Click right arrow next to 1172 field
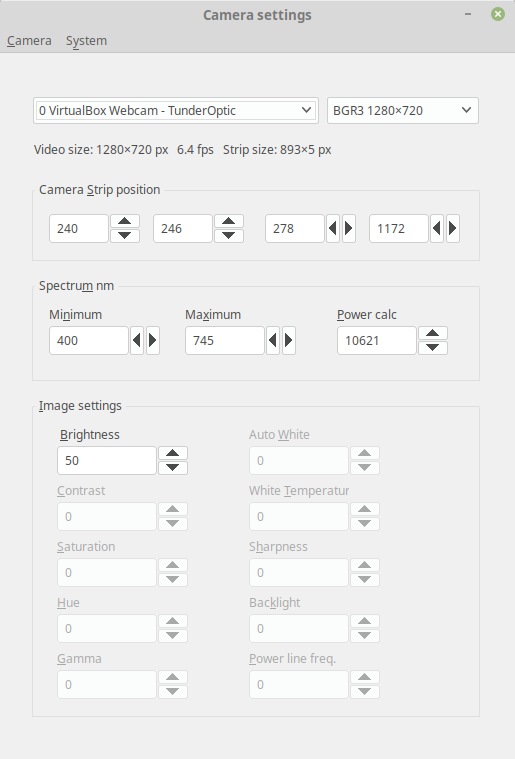 point(453,228)
